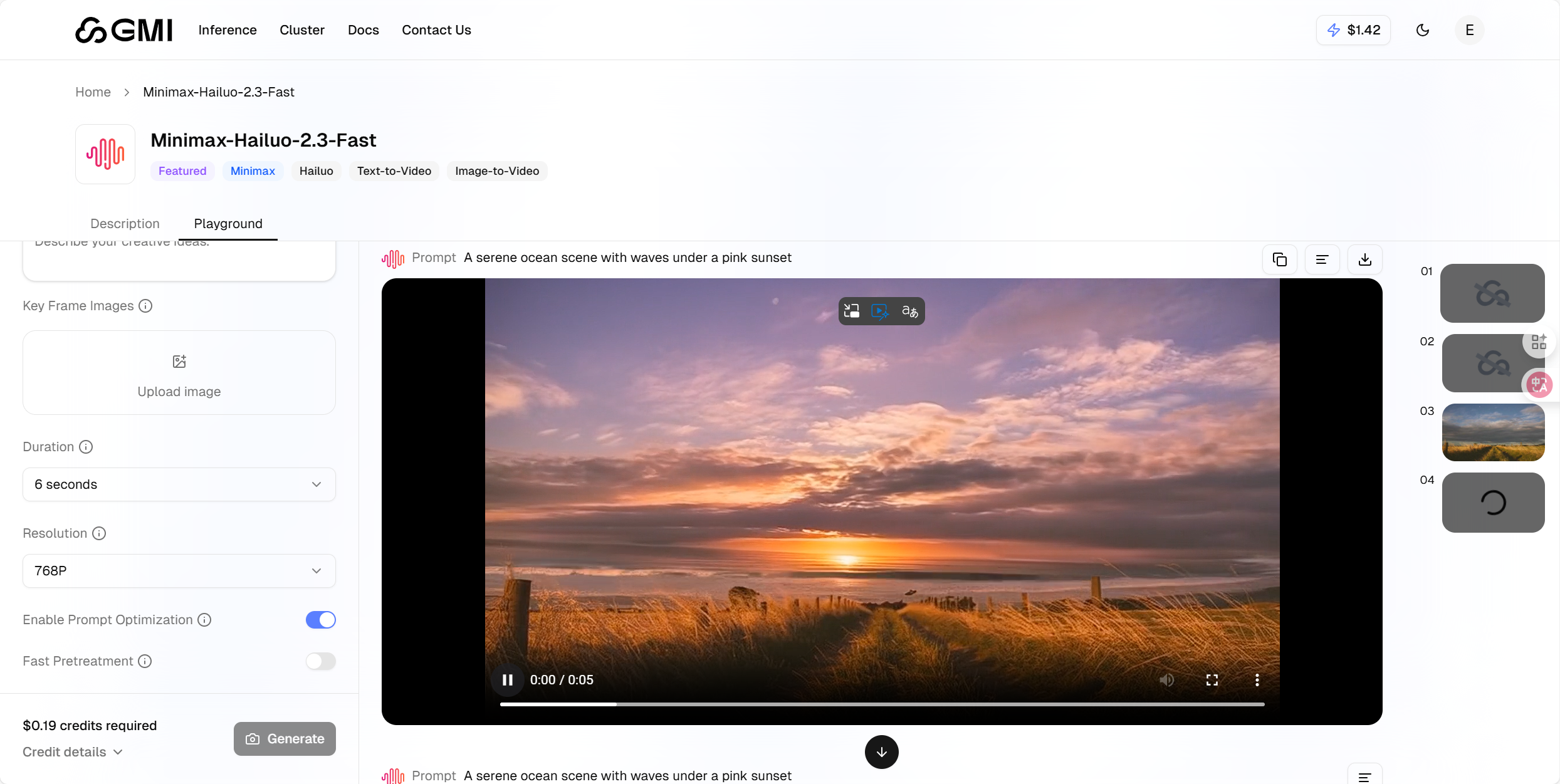Toggle dark mode with the moon icon
Viewport: 1560px width, 784px height.
tap(1422, 30)
